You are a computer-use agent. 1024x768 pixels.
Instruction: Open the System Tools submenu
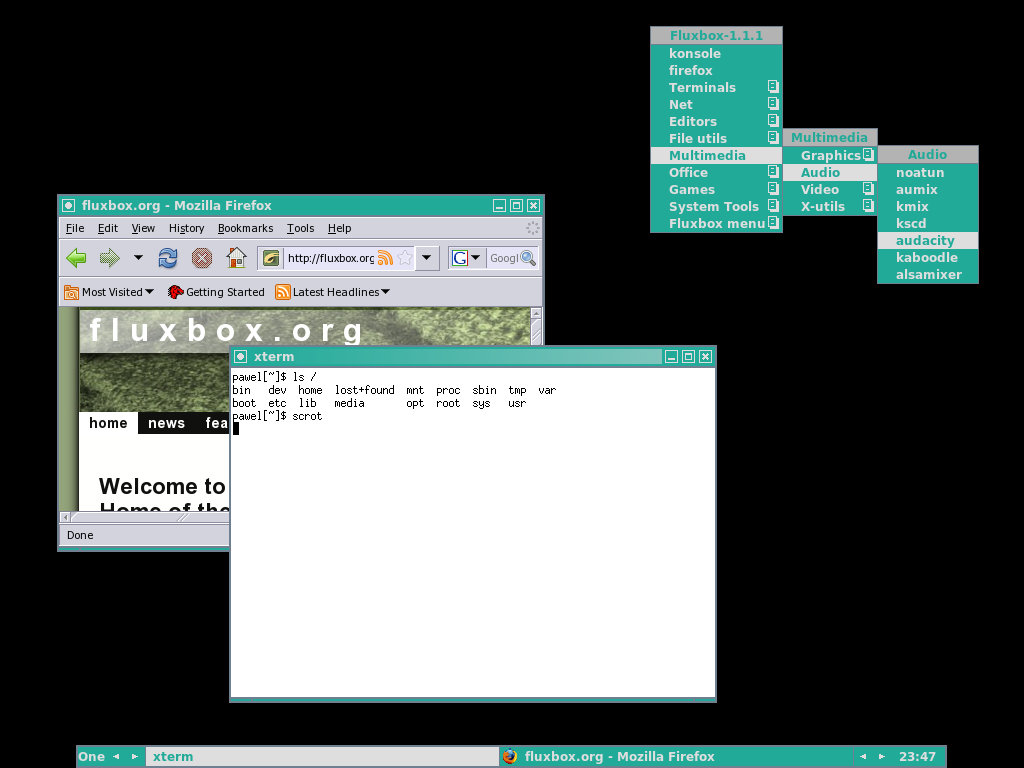coord(716,206)
